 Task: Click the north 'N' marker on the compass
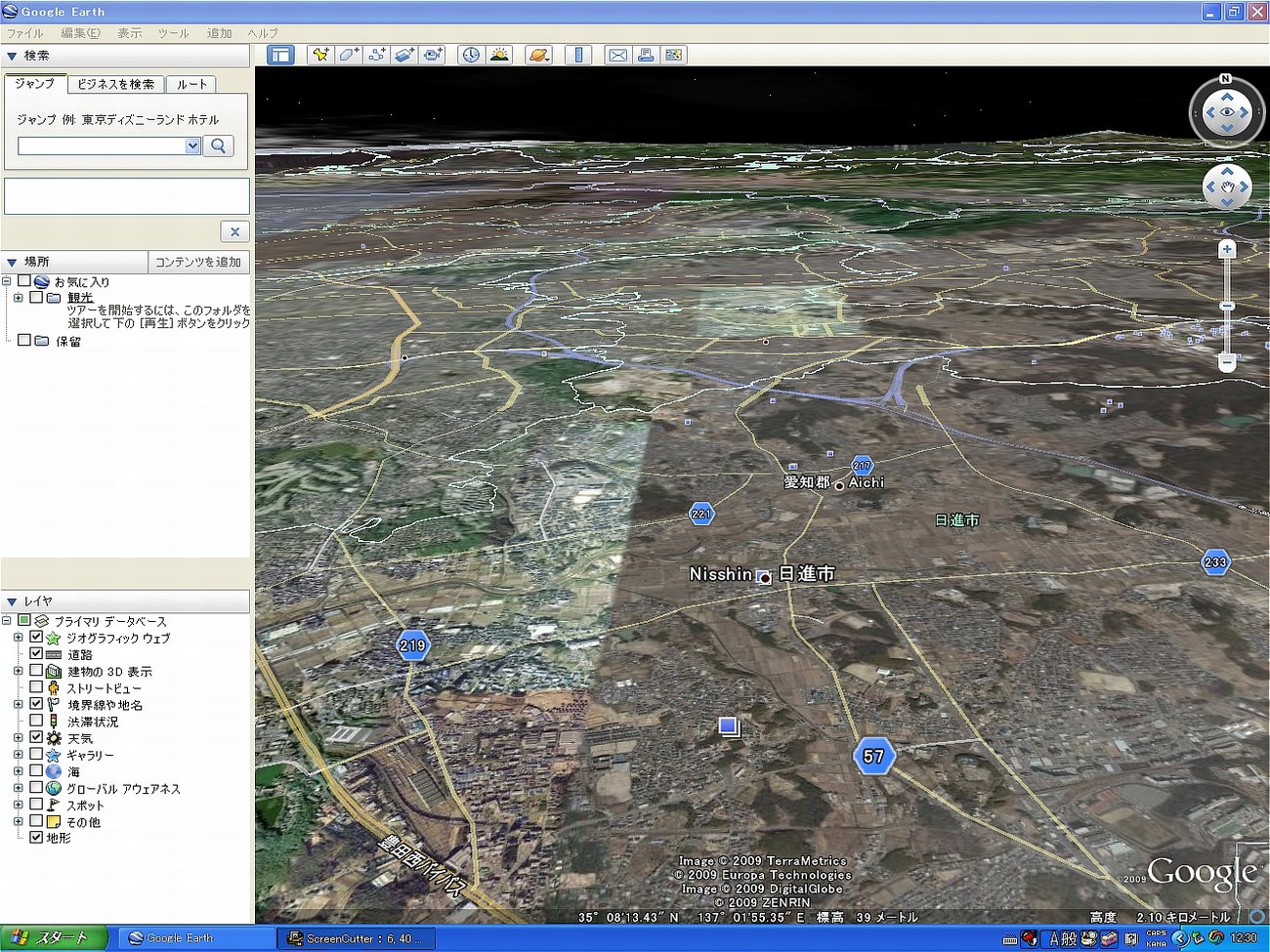[x=1225, y=79]
